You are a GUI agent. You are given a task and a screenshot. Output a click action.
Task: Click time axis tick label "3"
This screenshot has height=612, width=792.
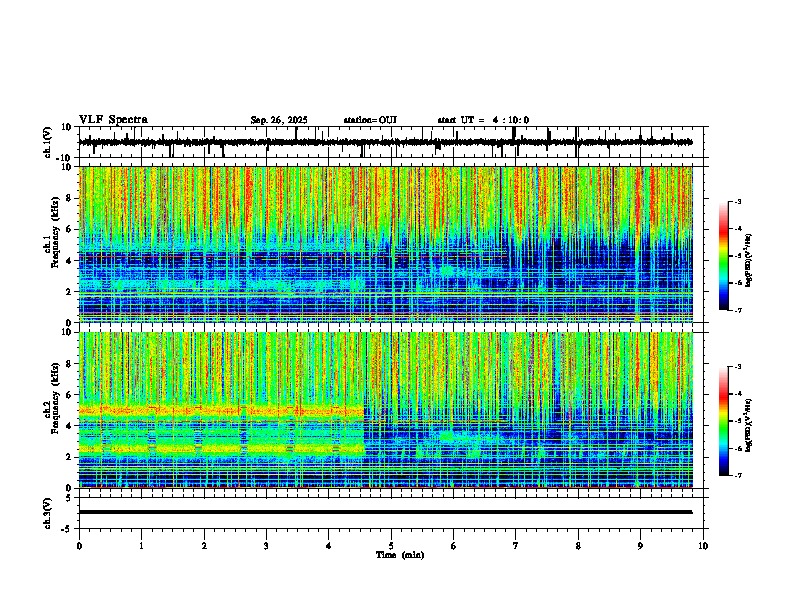(266, 546)
